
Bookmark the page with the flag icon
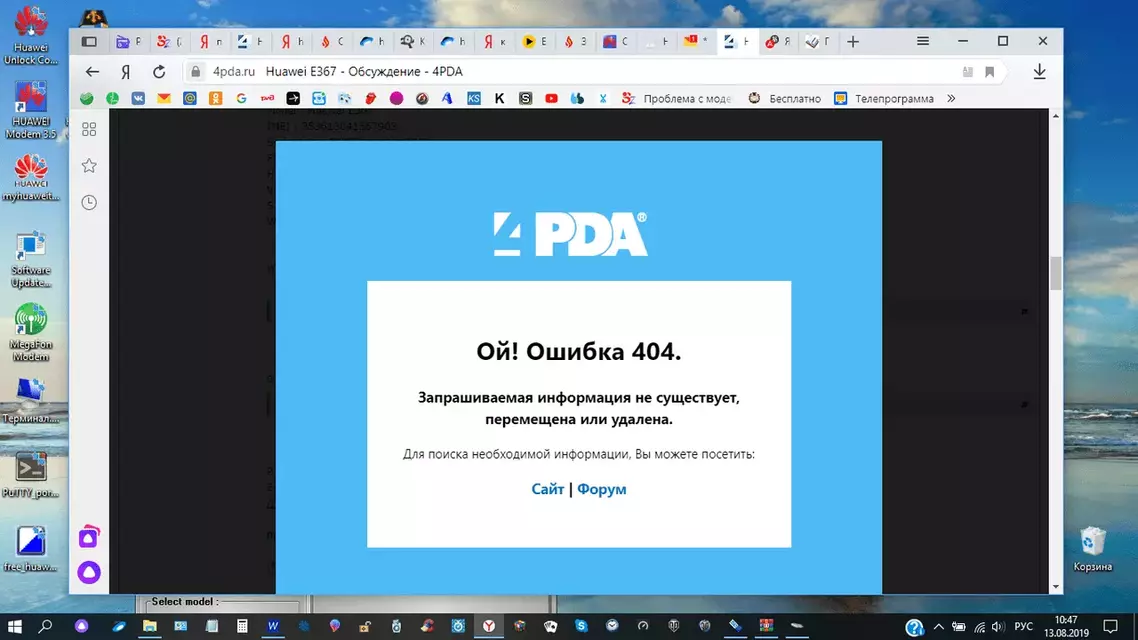click(x=990, y=71)
